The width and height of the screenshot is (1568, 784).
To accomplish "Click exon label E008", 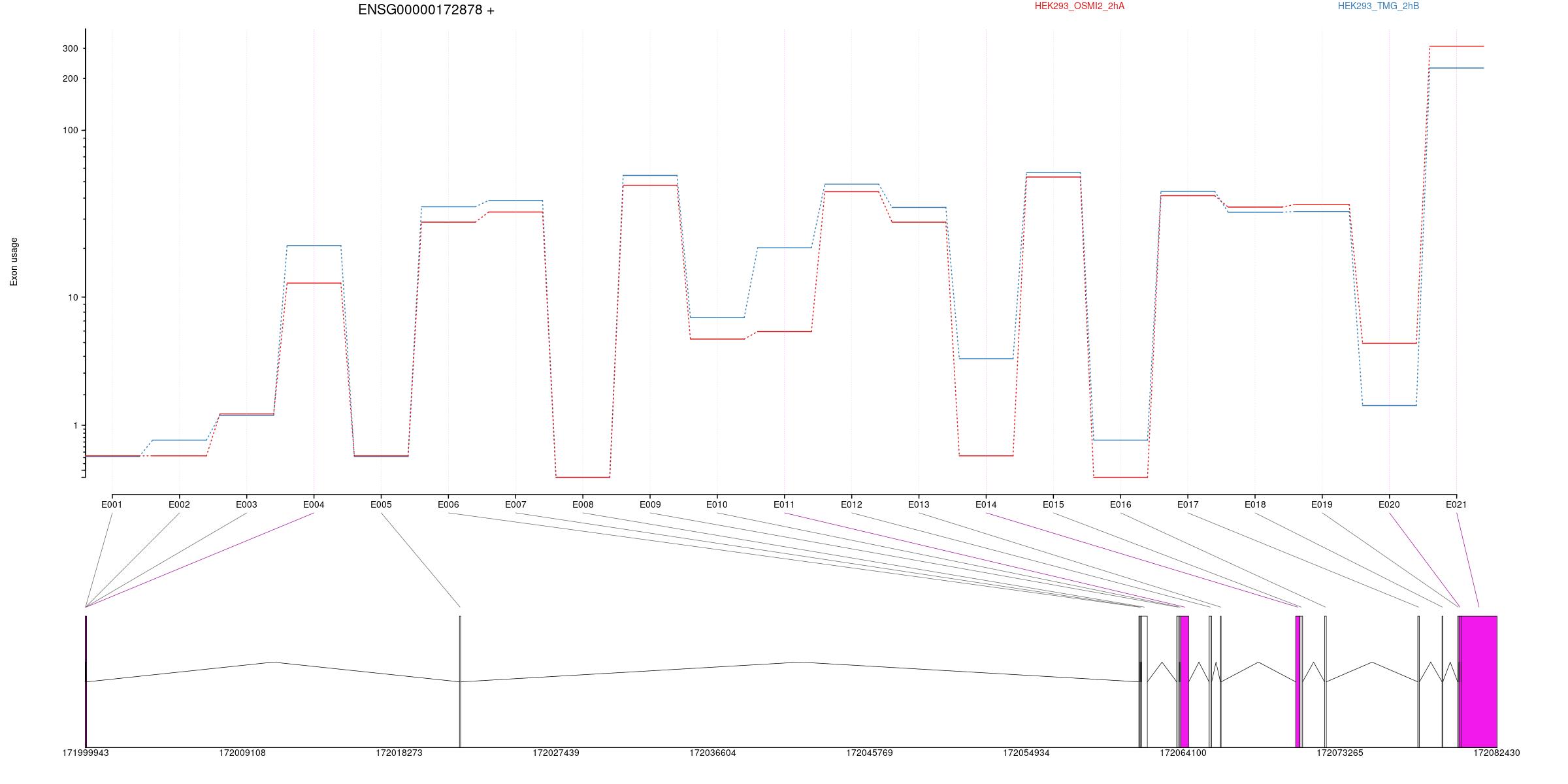I will pyautogui.click(x=583, y=504).
